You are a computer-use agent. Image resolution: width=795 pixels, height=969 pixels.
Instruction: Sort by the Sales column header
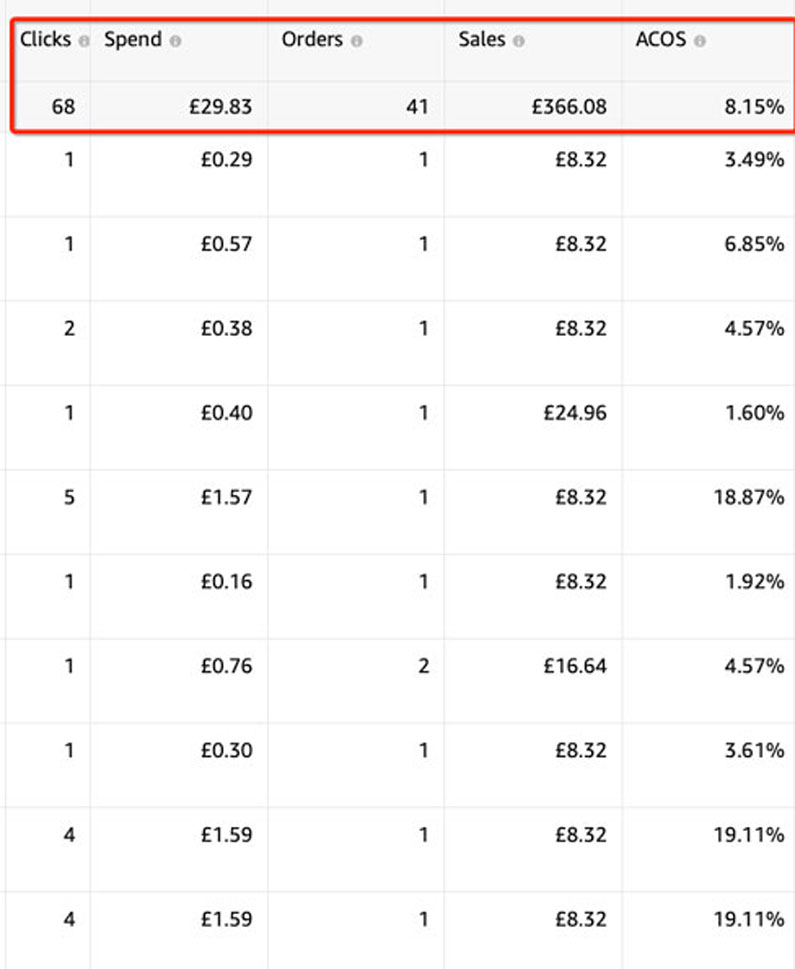[x=482, y=41]
